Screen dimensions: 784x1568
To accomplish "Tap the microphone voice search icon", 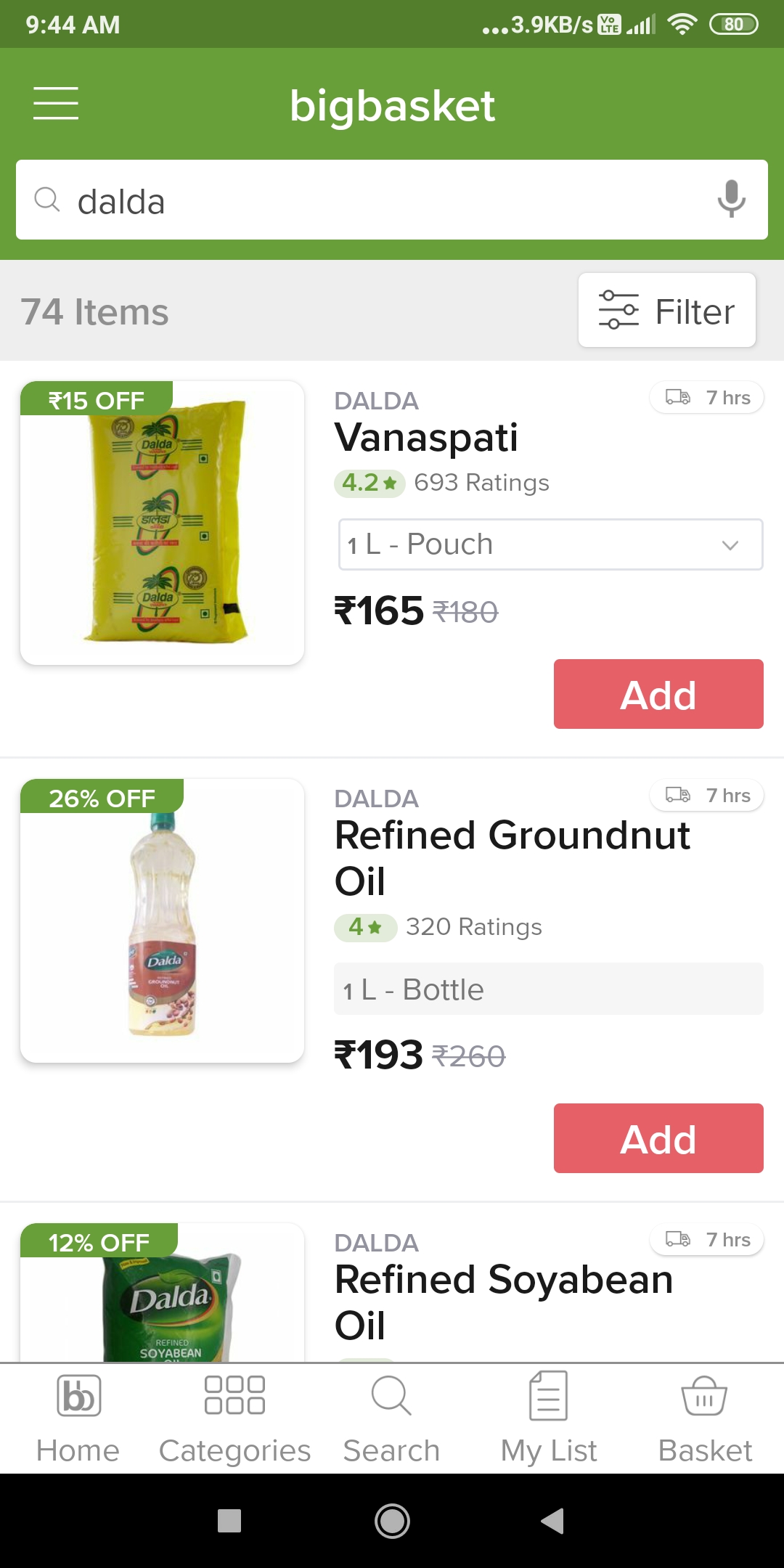I will coord(731,199).
